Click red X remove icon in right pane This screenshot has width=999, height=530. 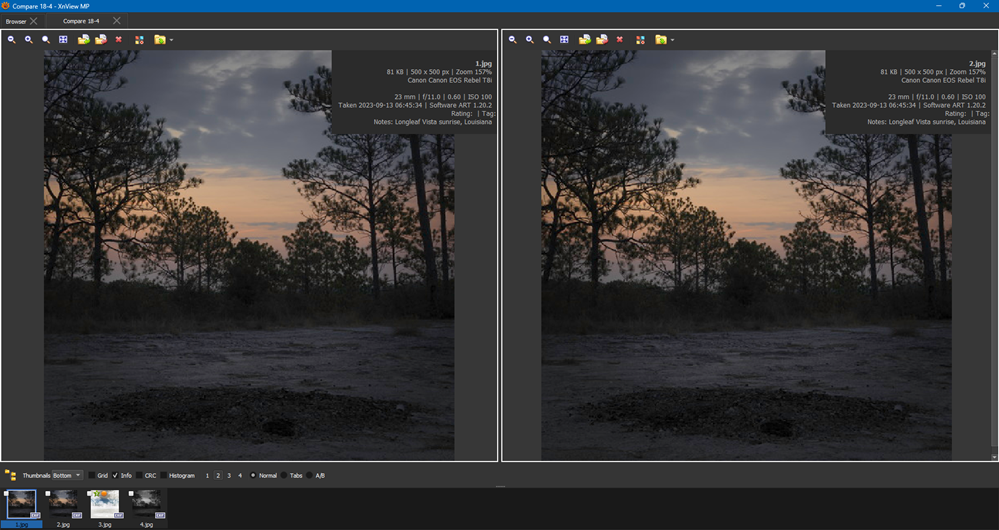620,40
